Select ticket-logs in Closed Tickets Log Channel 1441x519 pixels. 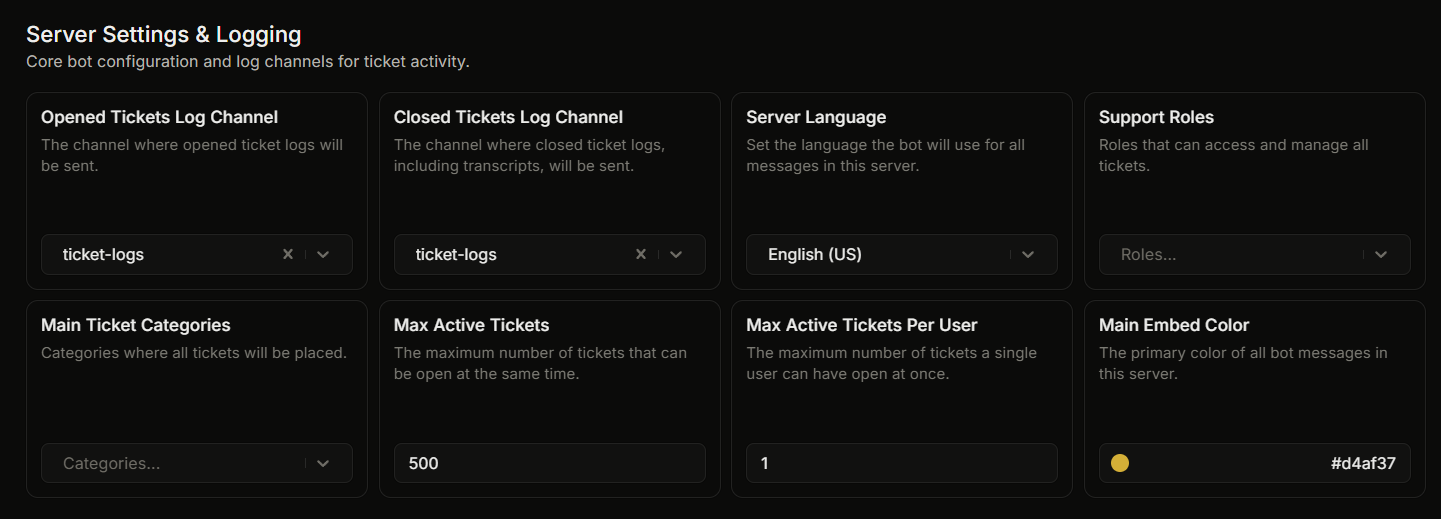pyautogui.click(x=456, y=254)
